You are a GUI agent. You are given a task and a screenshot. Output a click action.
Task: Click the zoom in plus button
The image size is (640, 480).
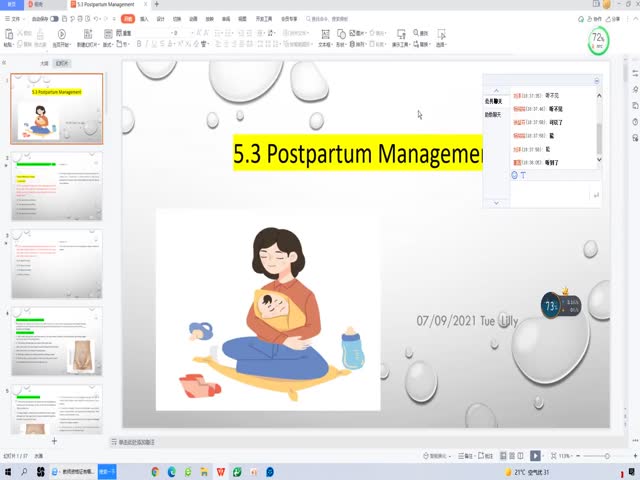635,456
